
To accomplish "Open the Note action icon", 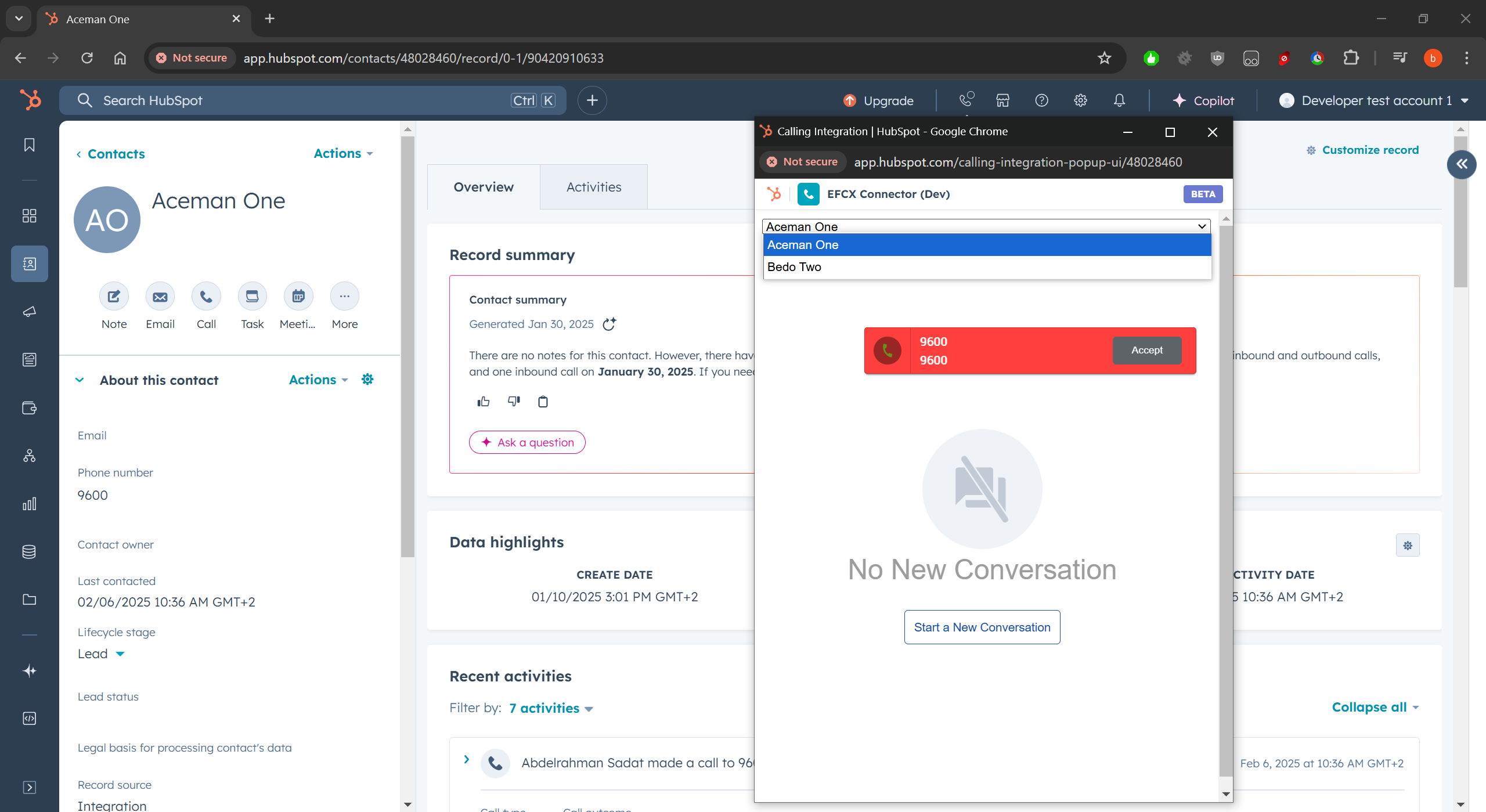I will (x=114, y=297).
